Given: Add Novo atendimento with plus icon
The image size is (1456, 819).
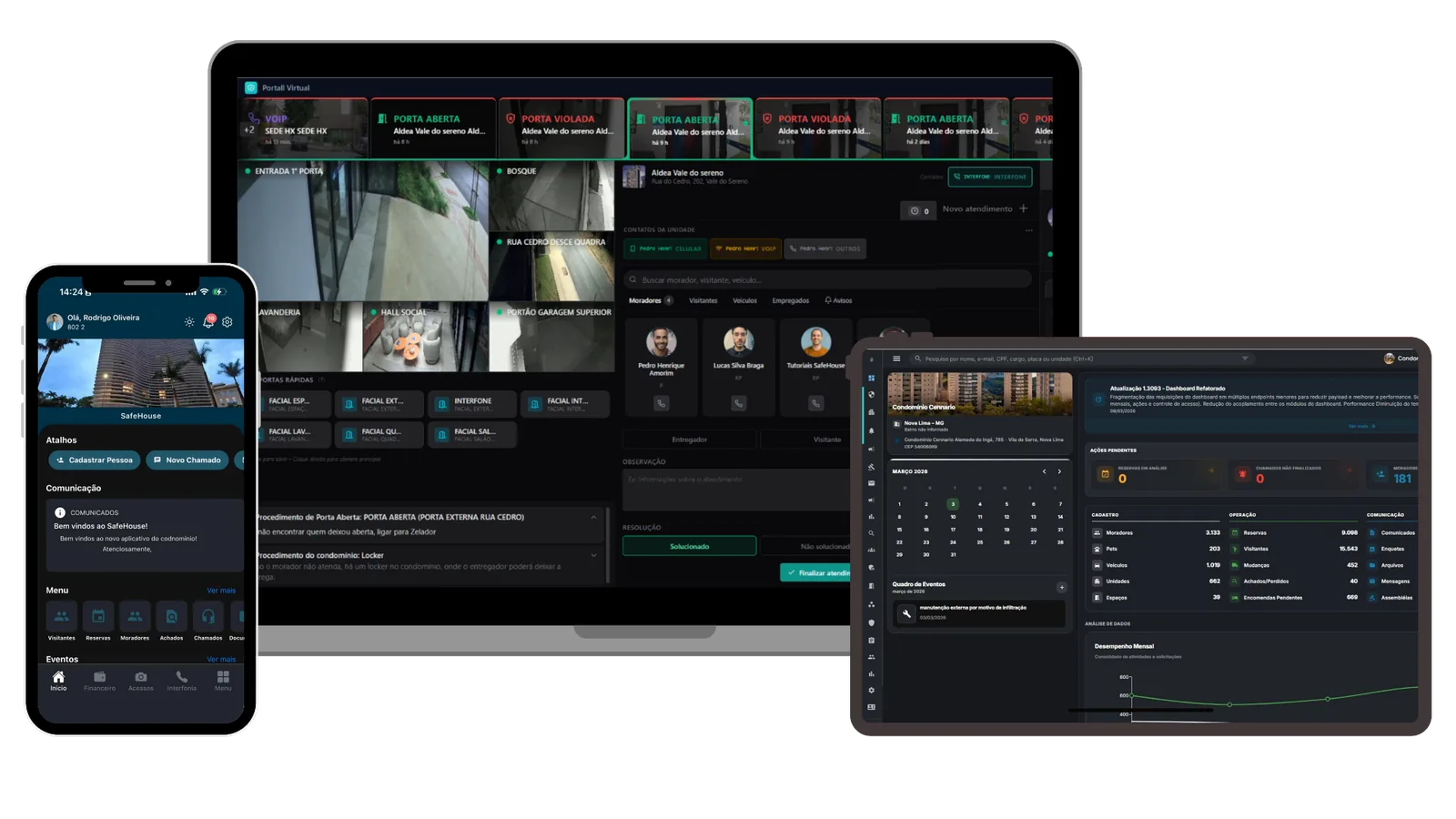Looking at the screenshot, I should click(x=1024, y=209).
